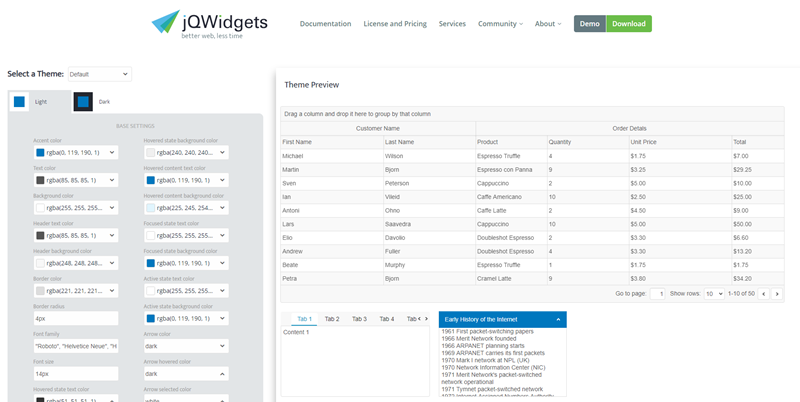The image size is (800, 402).
Task: Go to next grid page arrow
Action: tap(777, 294)
